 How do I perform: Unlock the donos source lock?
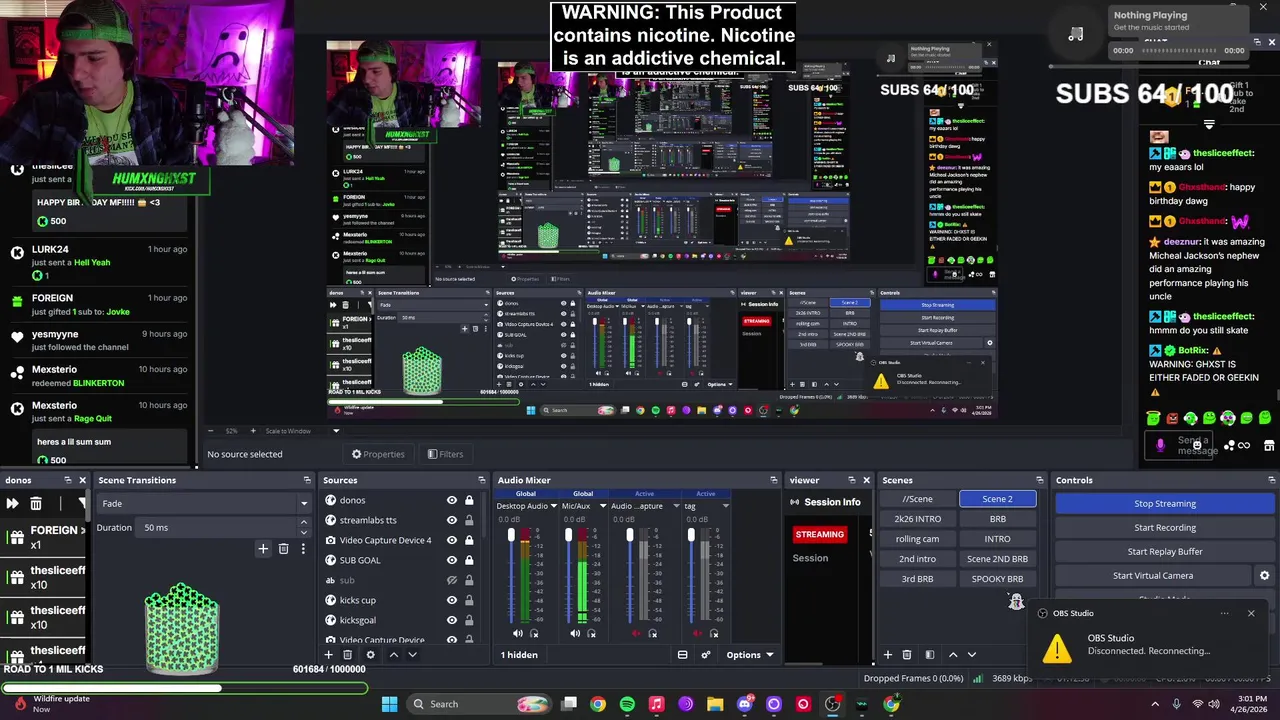point(469,500)
